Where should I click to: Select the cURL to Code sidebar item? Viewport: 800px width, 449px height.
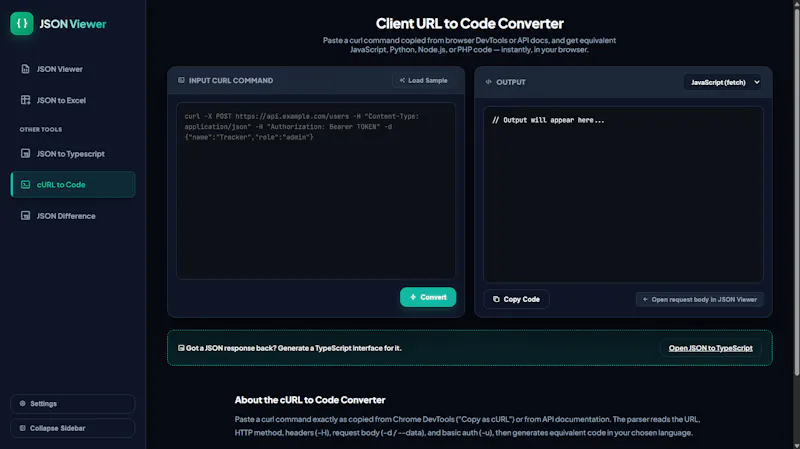pos(72,185)
